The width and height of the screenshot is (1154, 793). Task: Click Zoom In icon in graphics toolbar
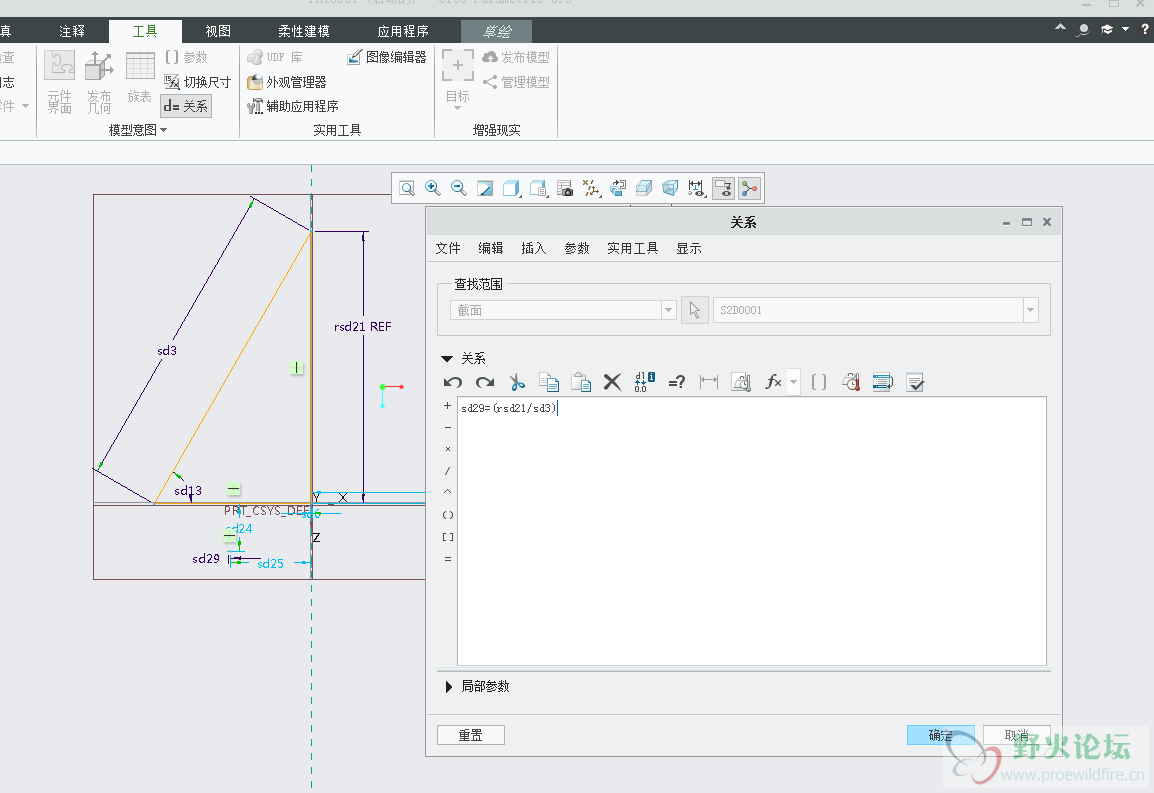tap(433, 188)
